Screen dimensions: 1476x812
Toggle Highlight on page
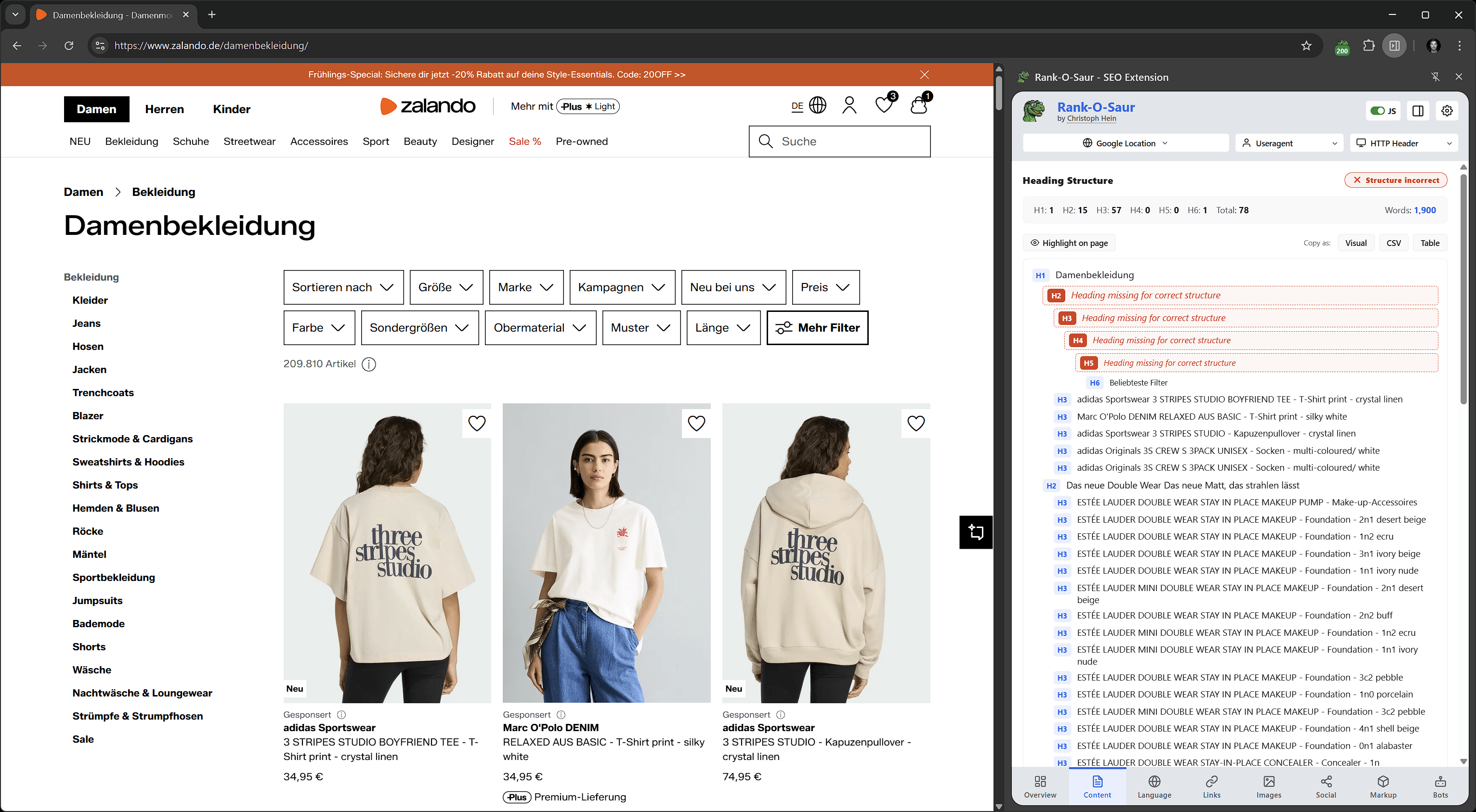pos(1069,243)
